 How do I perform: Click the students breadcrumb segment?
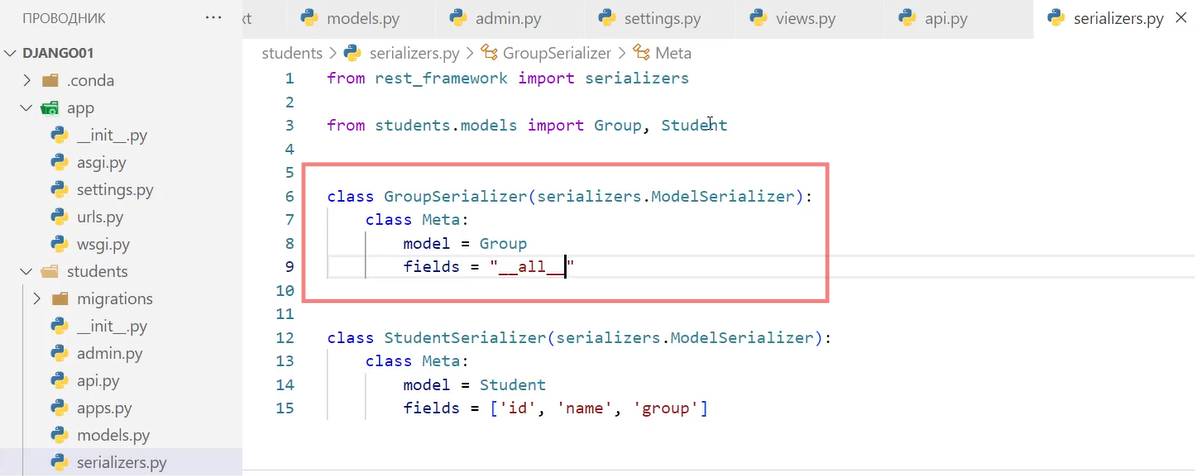pos(291,53)
